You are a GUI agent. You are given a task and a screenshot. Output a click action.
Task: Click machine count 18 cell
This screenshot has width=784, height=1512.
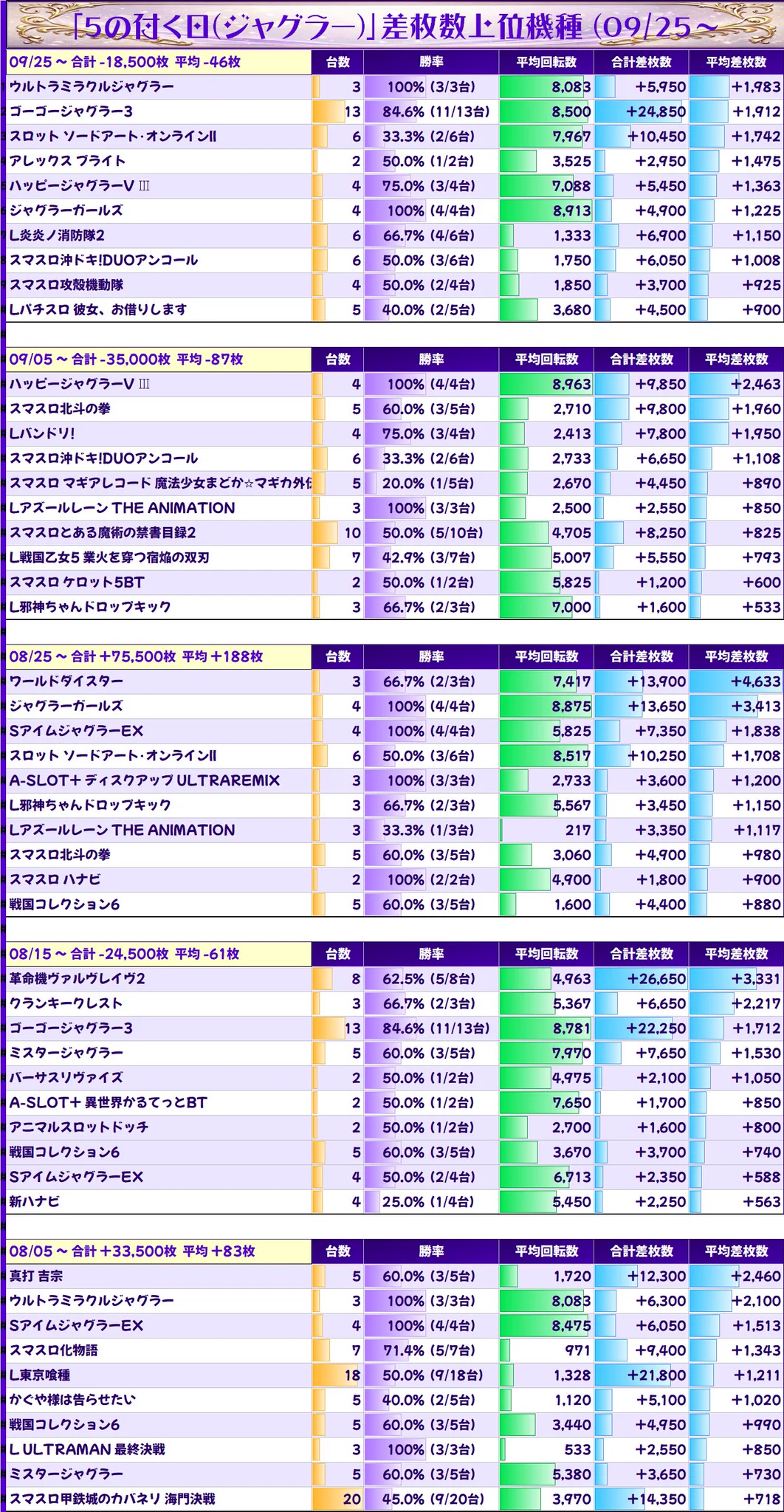tap(338, 1376)
